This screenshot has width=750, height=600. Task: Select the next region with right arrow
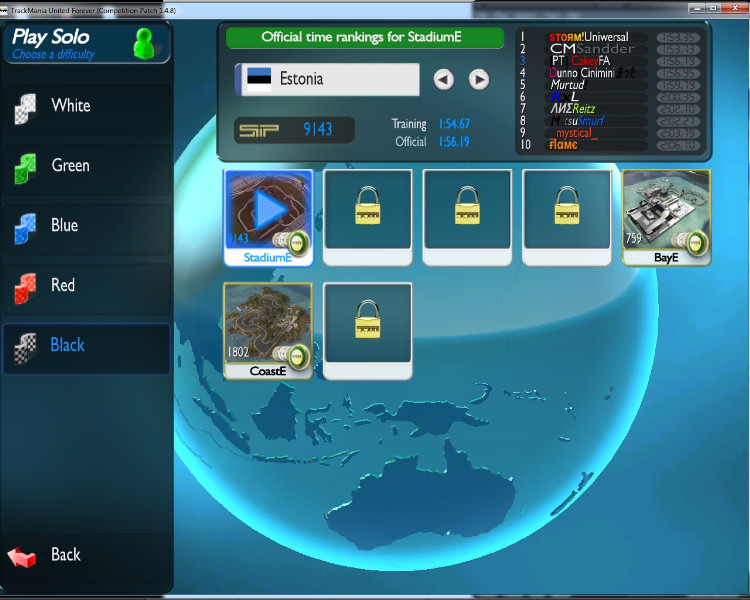click(x=479, y=79)
